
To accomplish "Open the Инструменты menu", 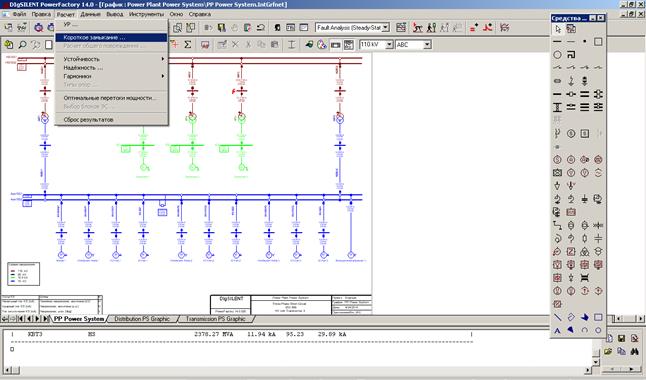I will (146, 14).
